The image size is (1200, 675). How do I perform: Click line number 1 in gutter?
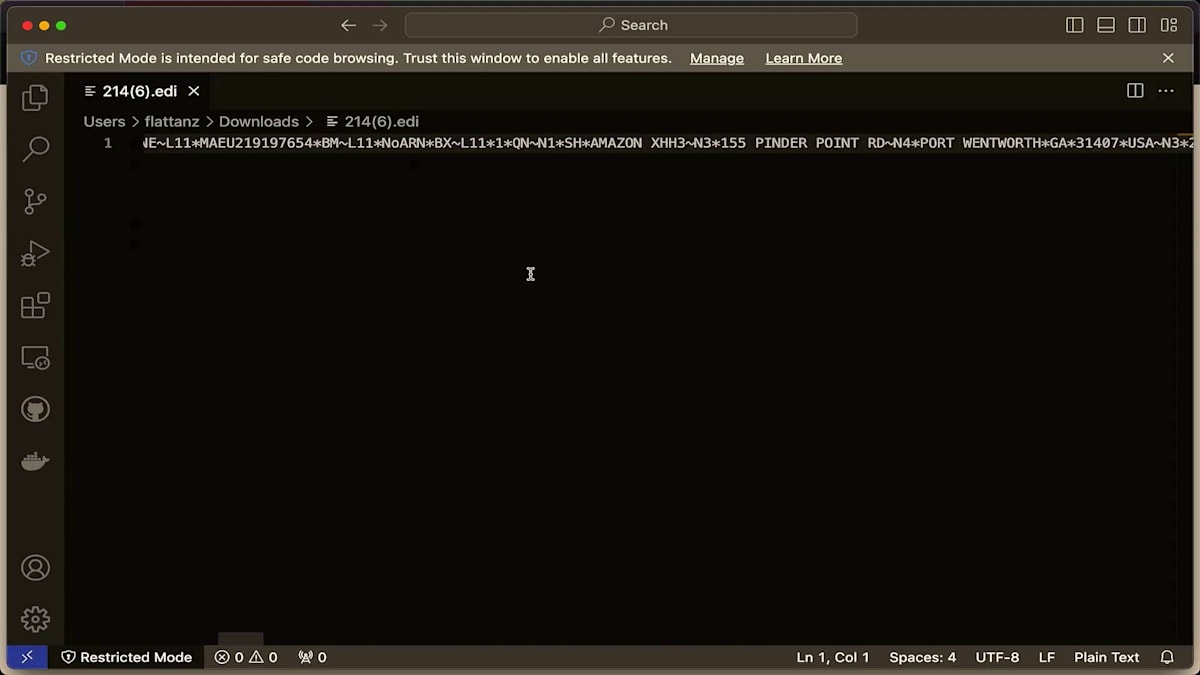pos(108,143)
